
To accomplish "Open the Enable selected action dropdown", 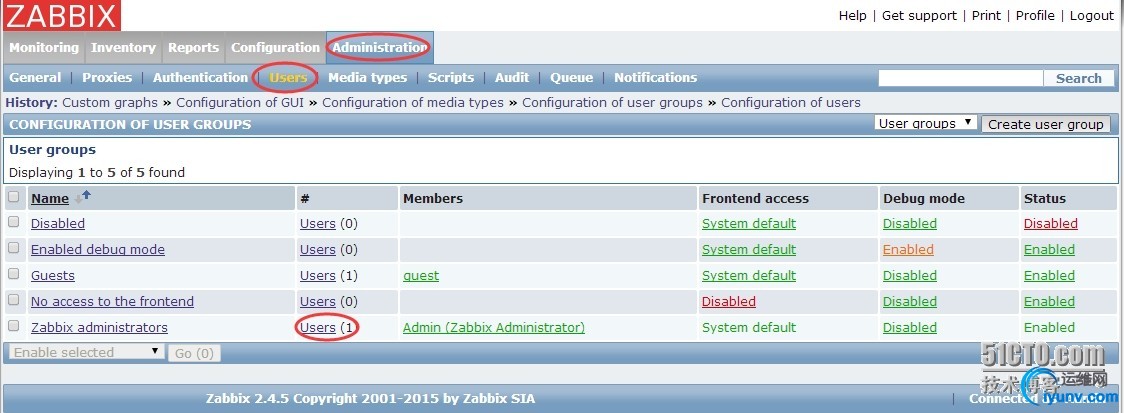I will (x=85, y=352).
